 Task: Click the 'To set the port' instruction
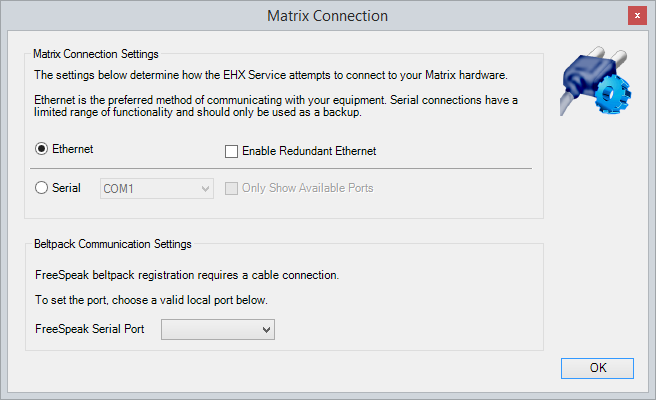coord(152,300)
